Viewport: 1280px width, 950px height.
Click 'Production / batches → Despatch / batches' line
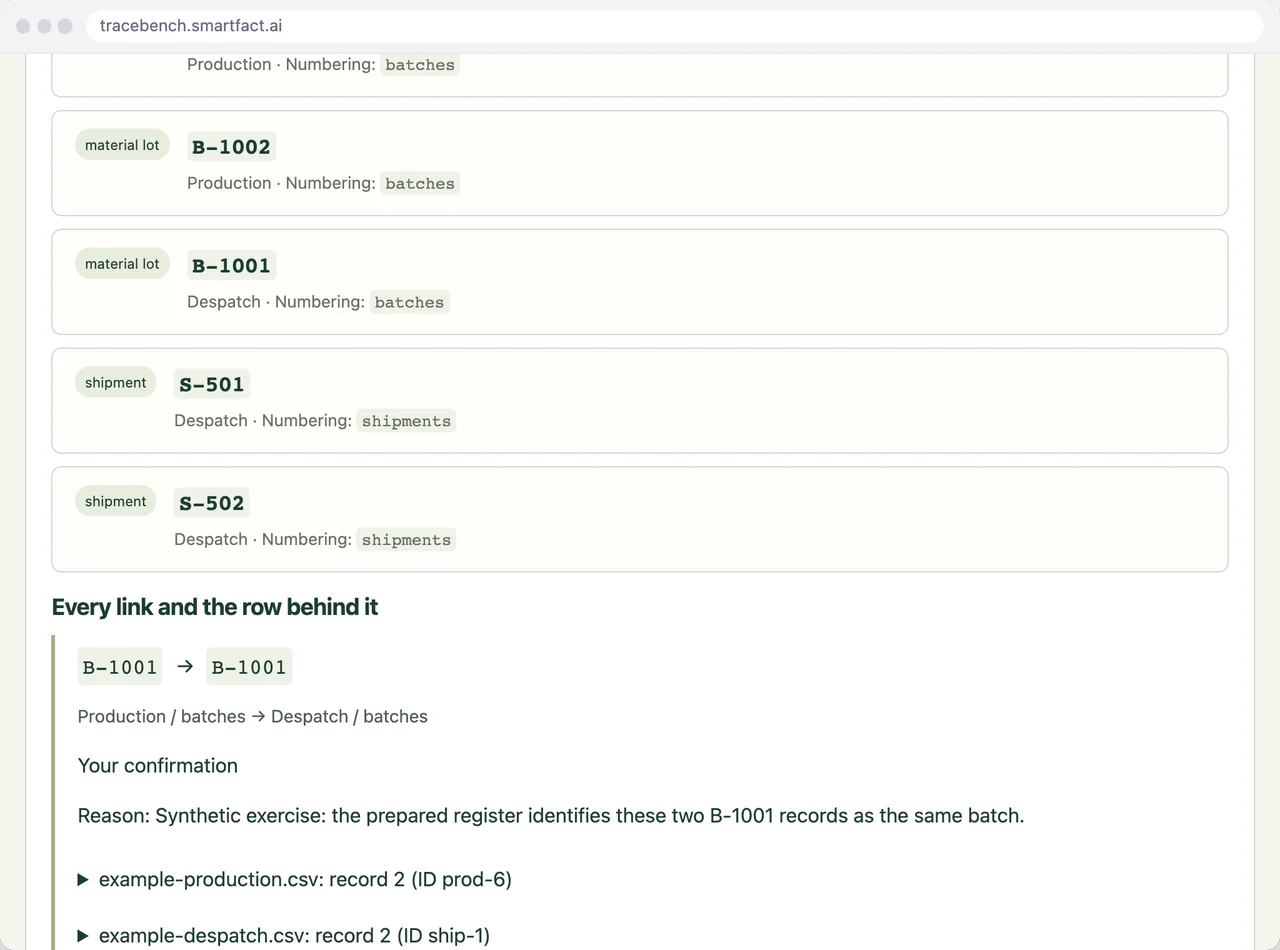tap(253, 717)
